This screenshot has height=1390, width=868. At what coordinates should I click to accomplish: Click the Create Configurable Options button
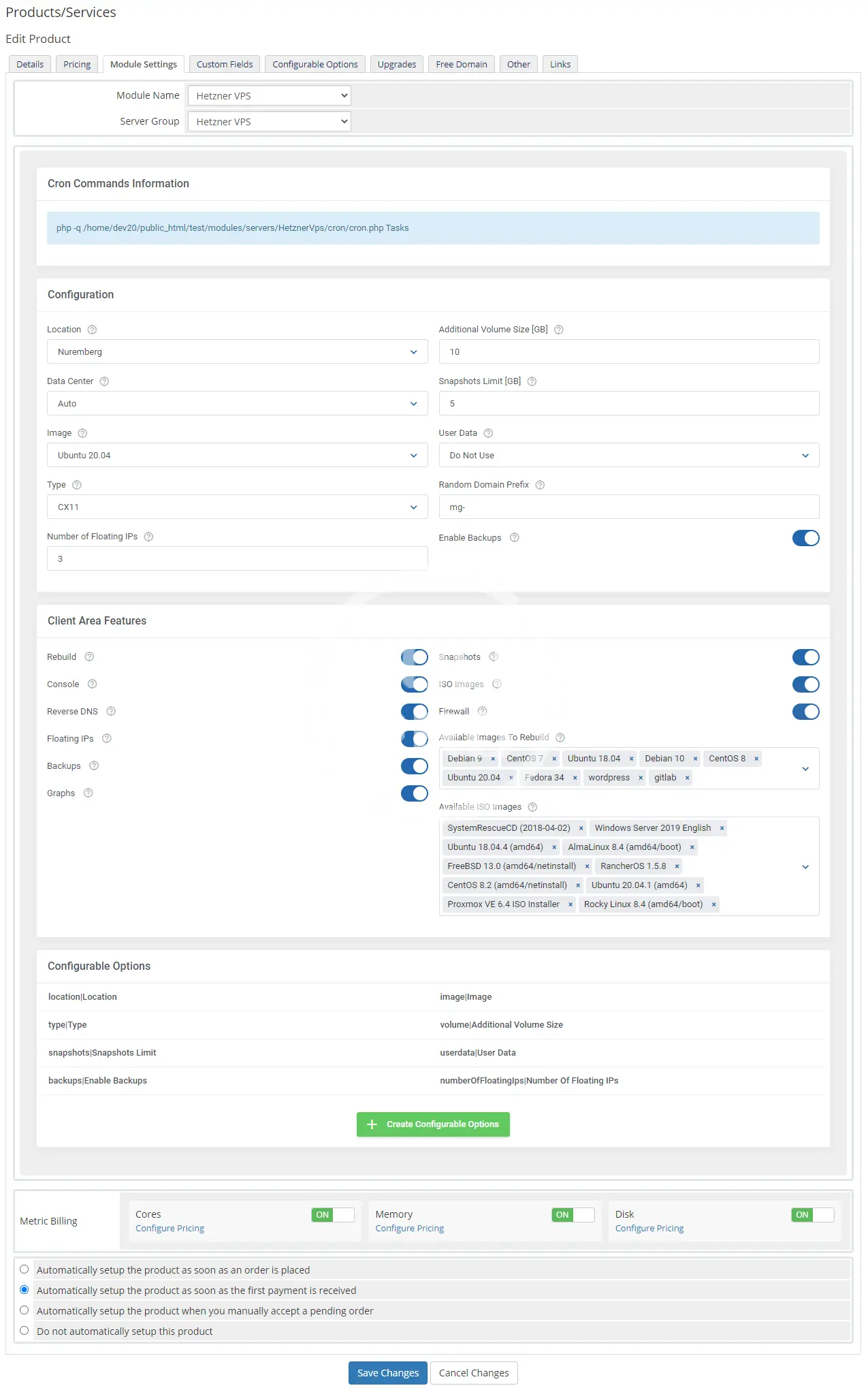tap(433, 1124)
